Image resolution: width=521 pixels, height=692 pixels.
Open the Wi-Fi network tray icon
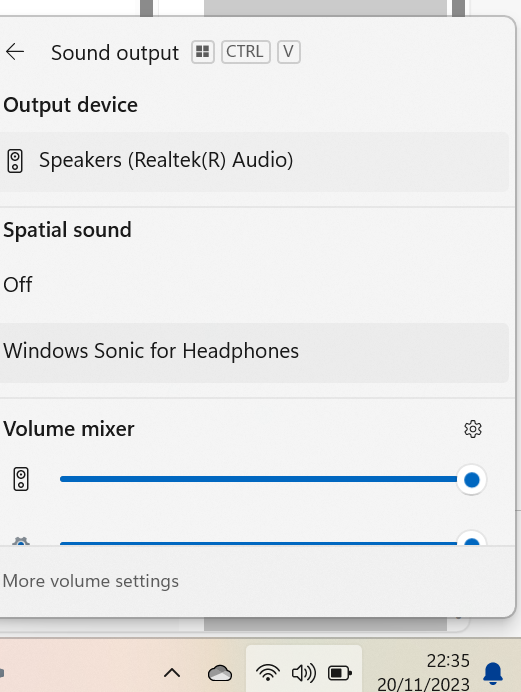tap(268, 673)
